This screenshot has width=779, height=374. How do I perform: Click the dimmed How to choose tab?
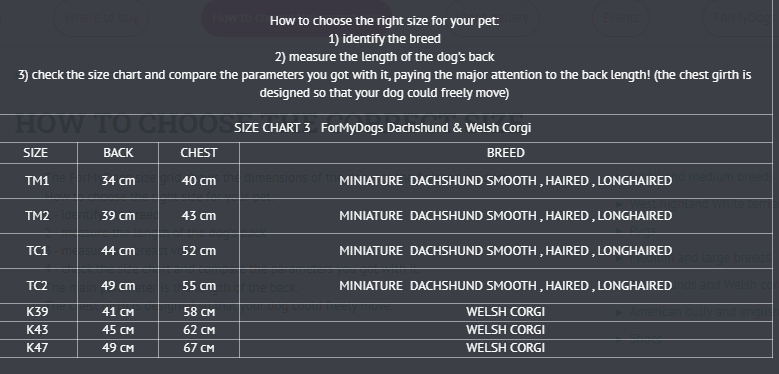pyautogui.click(x=297, y=18)
